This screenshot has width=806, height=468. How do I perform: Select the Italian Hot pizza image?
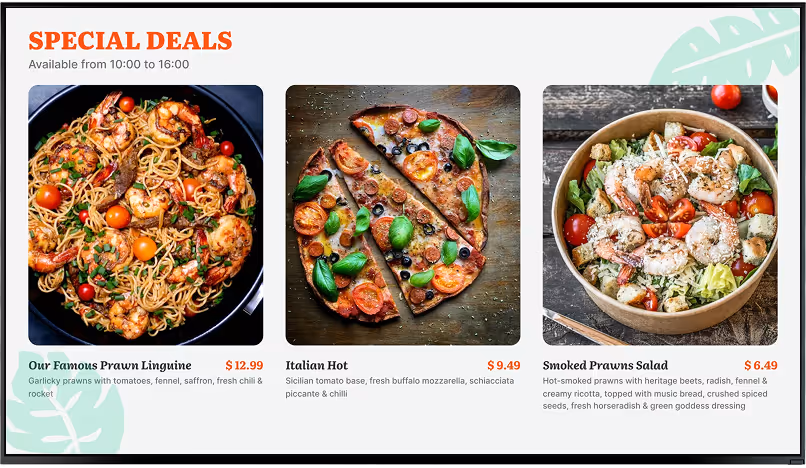(403, 215)
